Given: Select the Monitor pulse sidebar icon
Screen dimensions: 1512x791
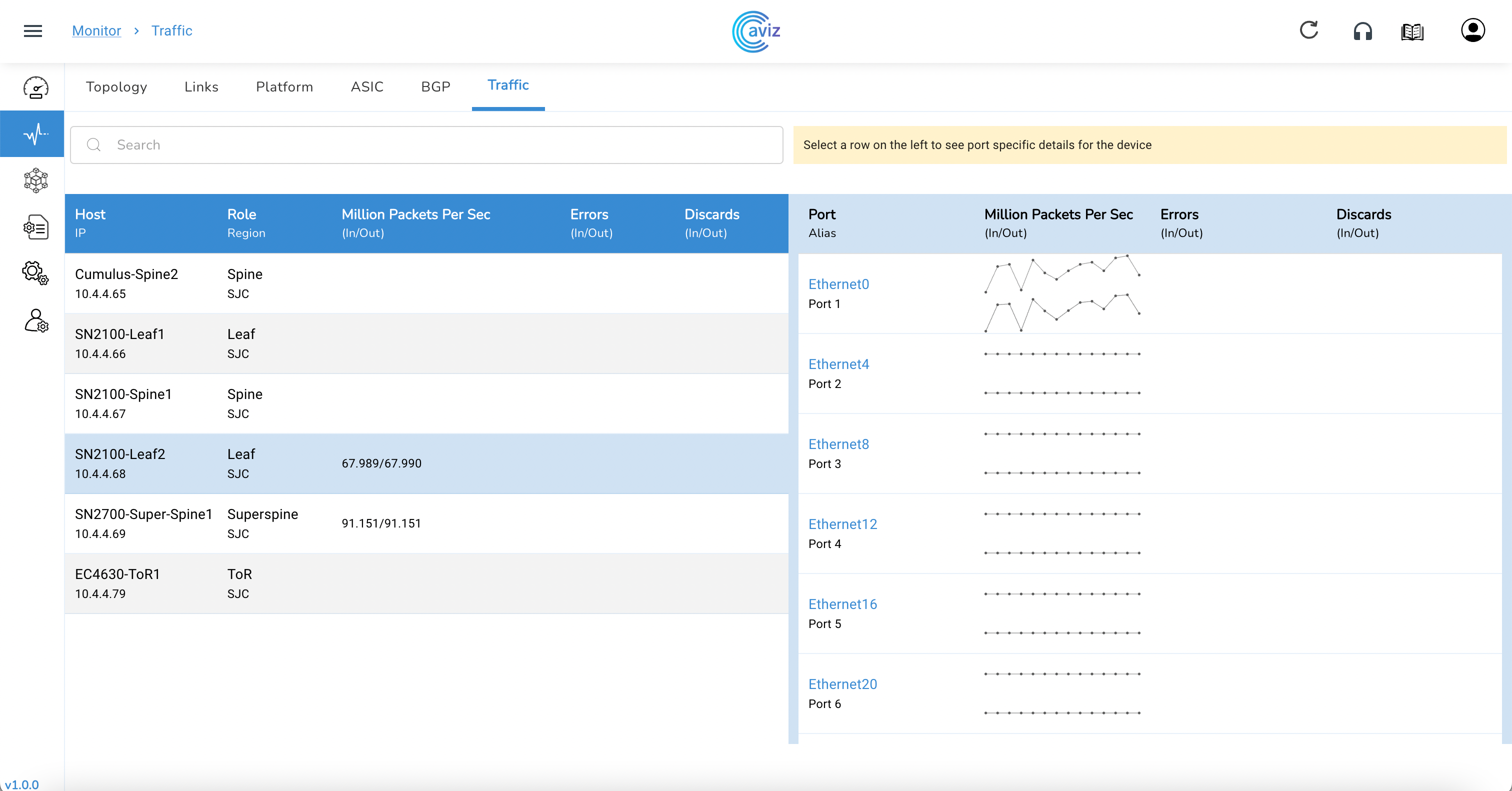Looking at the screenshot, I should click(35, 134).
